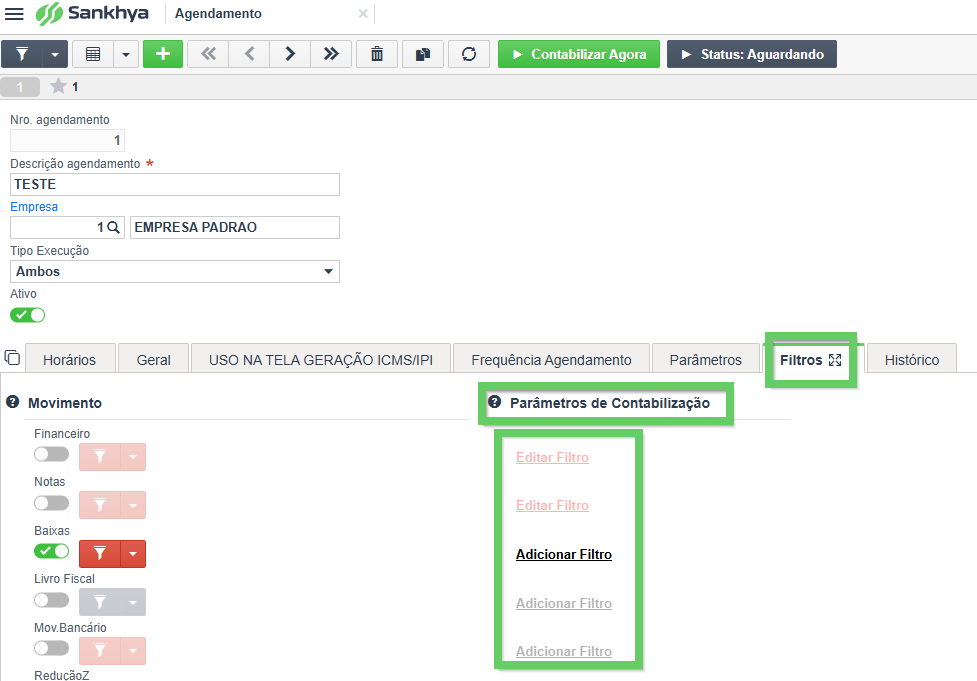The image size is (977, 681).
Task: Click the copy tabs icon left of Horários
Action: [x=12, y=358]
